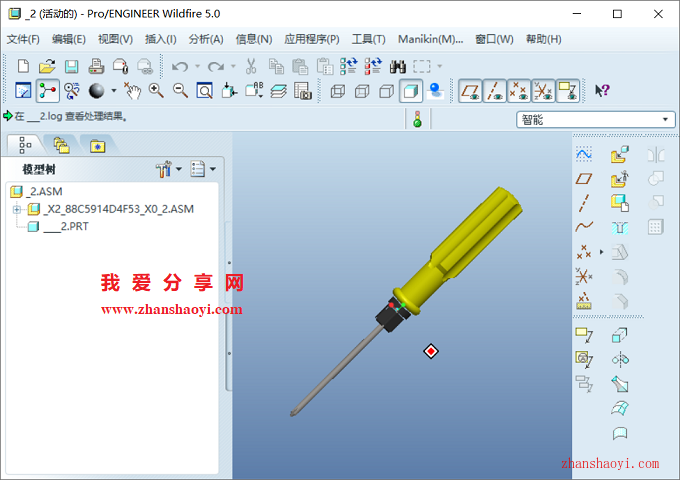Open the 分析(A) menu
680x480 pixels.
[206, 39]
